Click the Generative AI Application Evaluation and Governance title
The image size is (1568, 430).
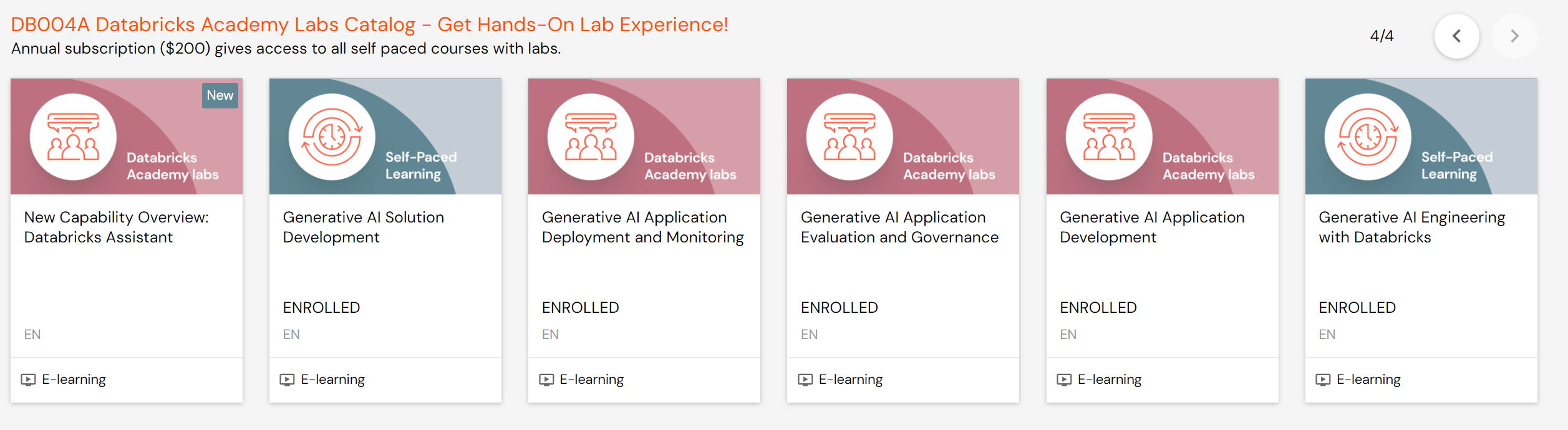coord(900,227)
